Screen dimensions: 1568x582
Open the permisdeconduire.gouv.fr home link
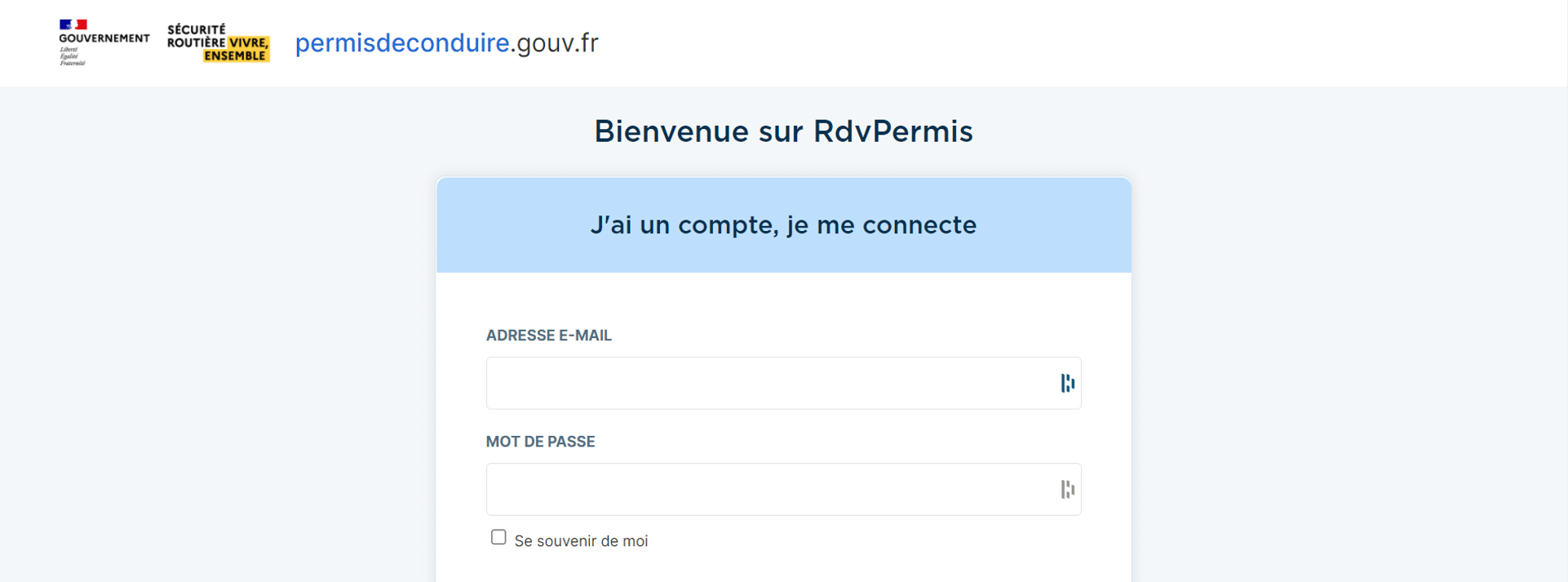click(447, 42)
